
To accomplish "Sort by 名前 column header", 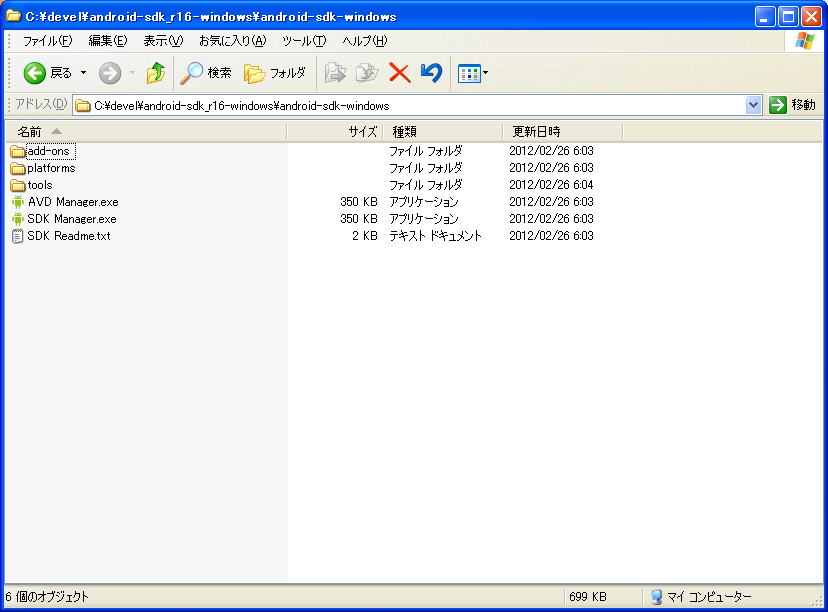I will click(146, 131).
